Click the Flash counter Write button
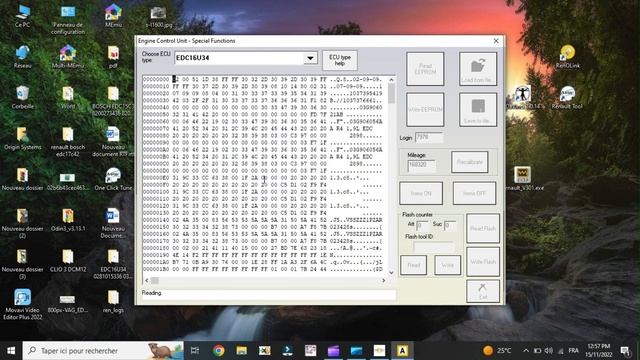640x360 pixels. [448, 265]
